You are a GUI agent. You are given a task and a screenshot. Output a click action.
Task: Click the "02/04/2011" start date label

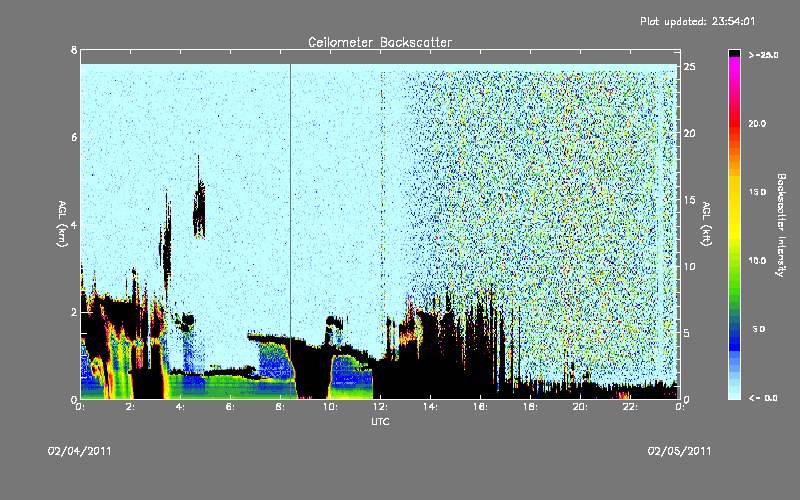click(x=79, y=451)
